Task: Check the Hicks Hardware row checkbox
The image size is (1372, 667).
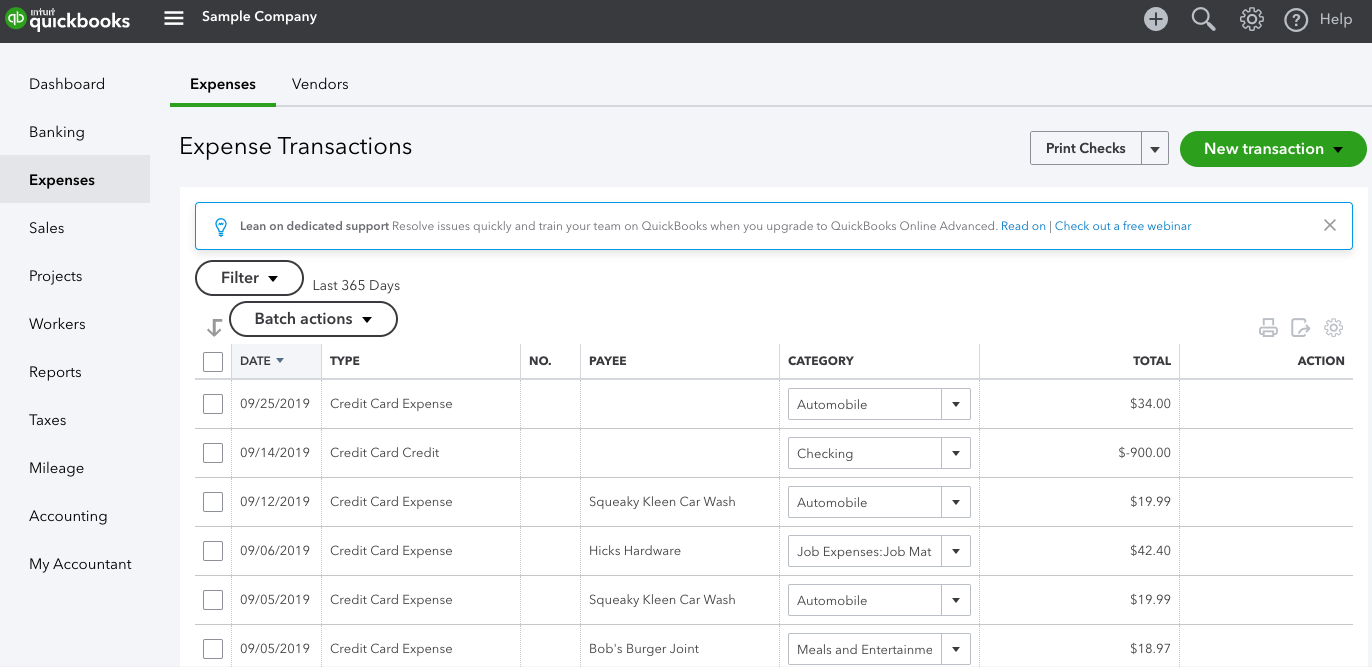Action: pyautogui.click(x=213, y=551)
